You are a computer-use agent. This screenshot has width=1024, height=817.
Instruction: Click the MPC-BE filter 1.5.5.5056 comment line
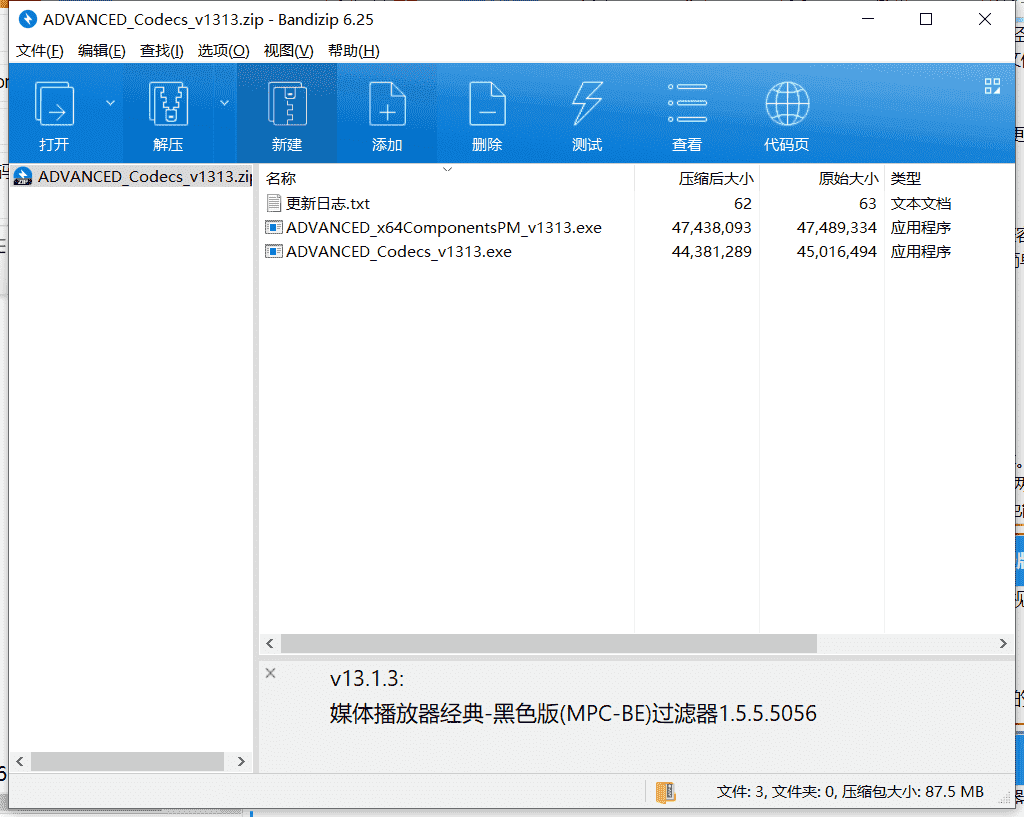(573, 713)
